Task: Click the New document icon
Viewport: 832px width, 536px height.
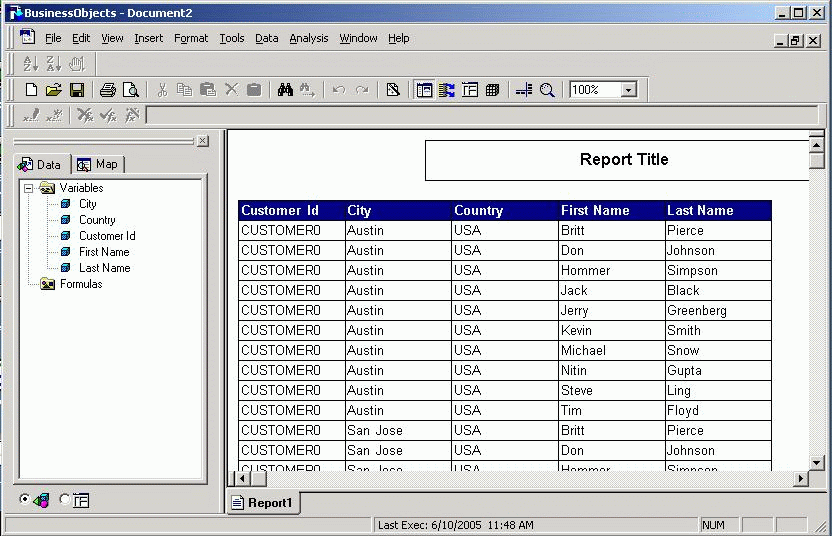Action: pyautogui.click(x=31, y=90)
